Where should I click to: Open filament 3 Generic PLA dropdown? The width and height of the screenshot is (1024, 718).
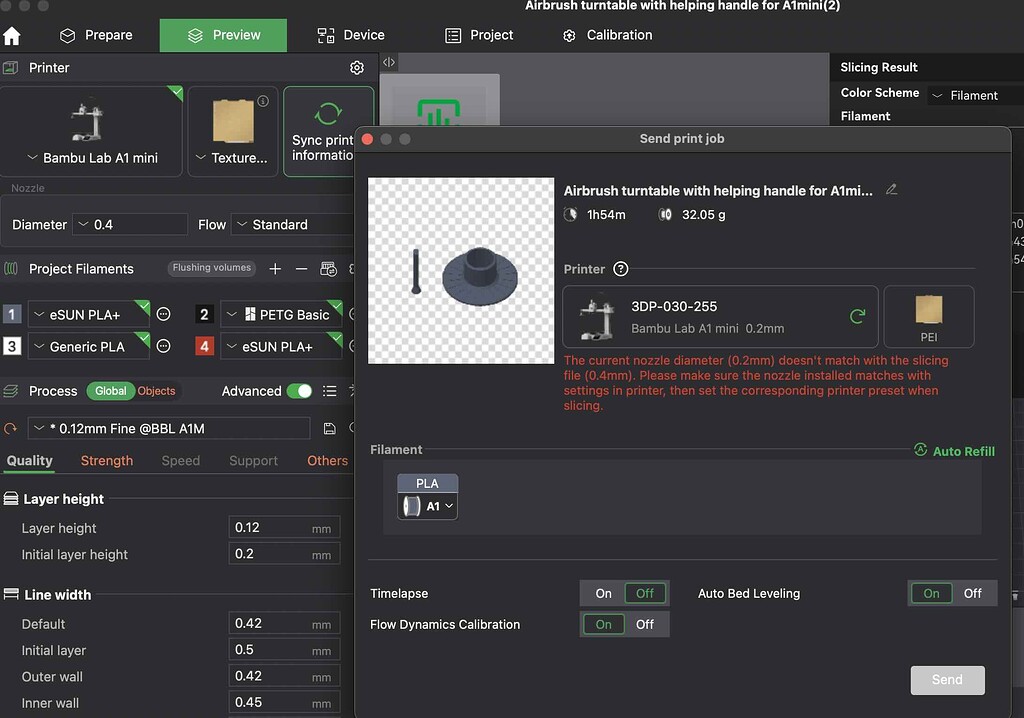(x=88, y=346)
